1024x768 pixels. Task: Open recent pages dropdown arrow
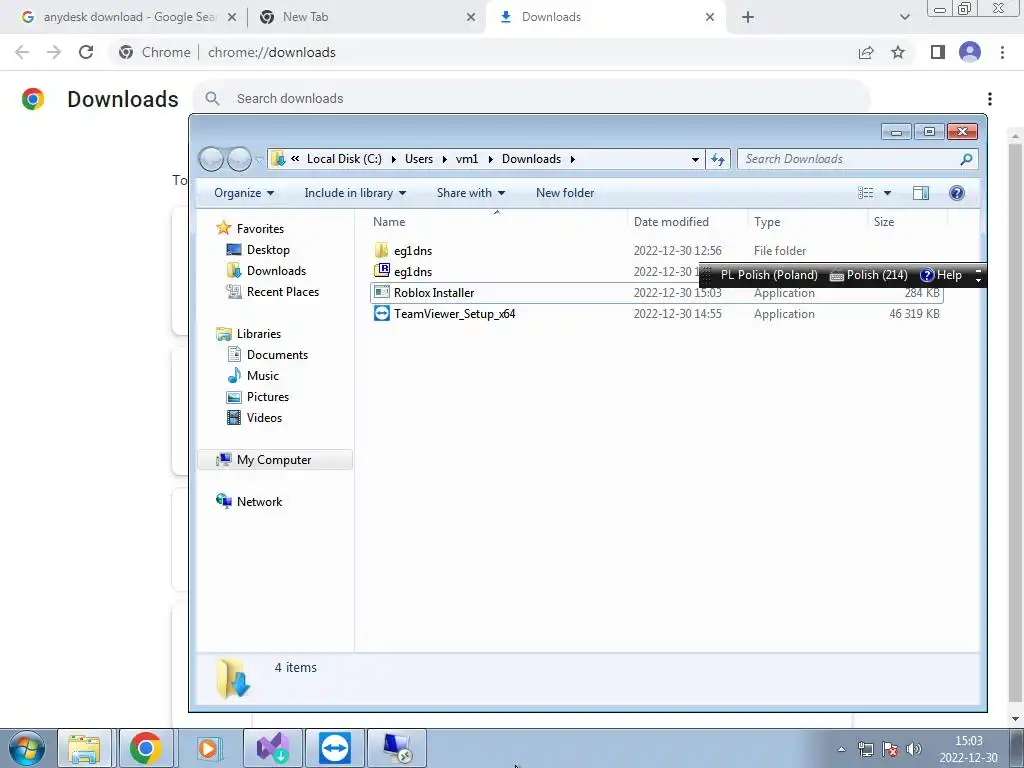coord(259,159)
